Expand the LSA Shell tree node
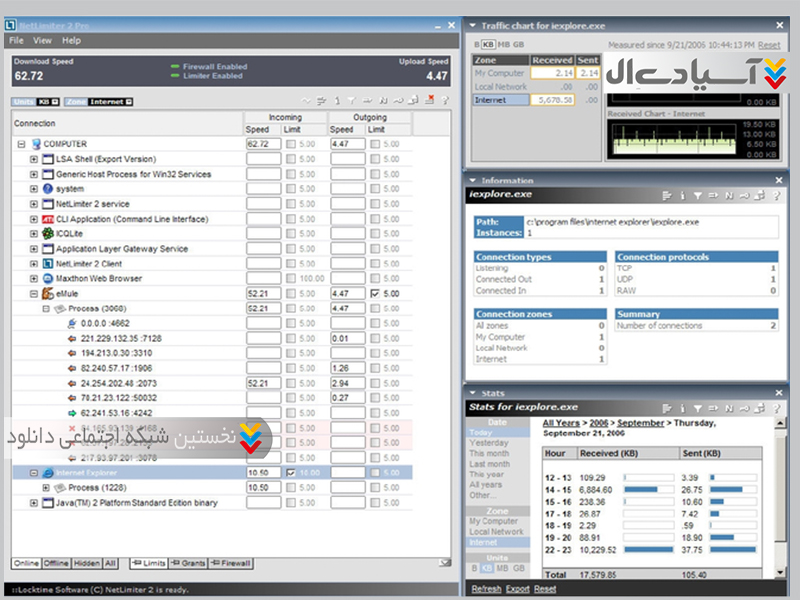 pyautogui.click(x=33, y=159)
